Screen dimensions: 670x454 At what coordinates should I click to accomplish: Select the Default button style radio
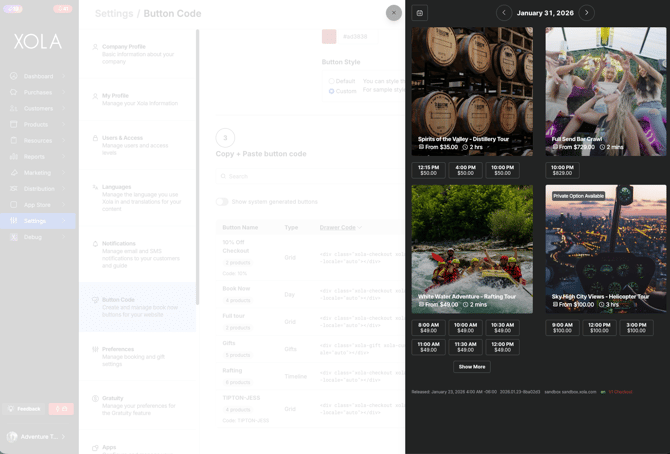pyautogui.click(x=331, y=81)
